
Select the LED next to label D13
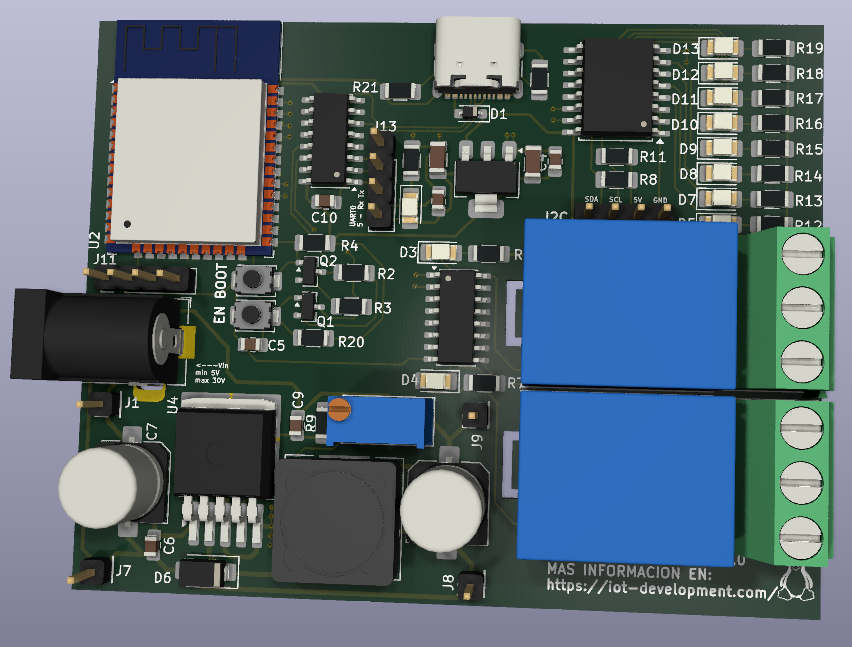pyautogui.click(x=719, y=48)
